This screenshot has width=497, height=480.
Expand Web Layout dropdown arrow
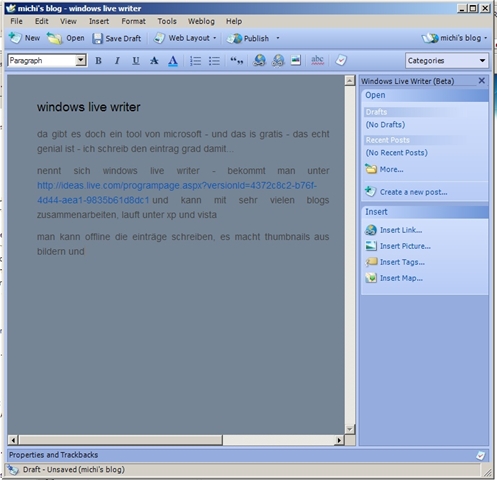tap(215, 38)
